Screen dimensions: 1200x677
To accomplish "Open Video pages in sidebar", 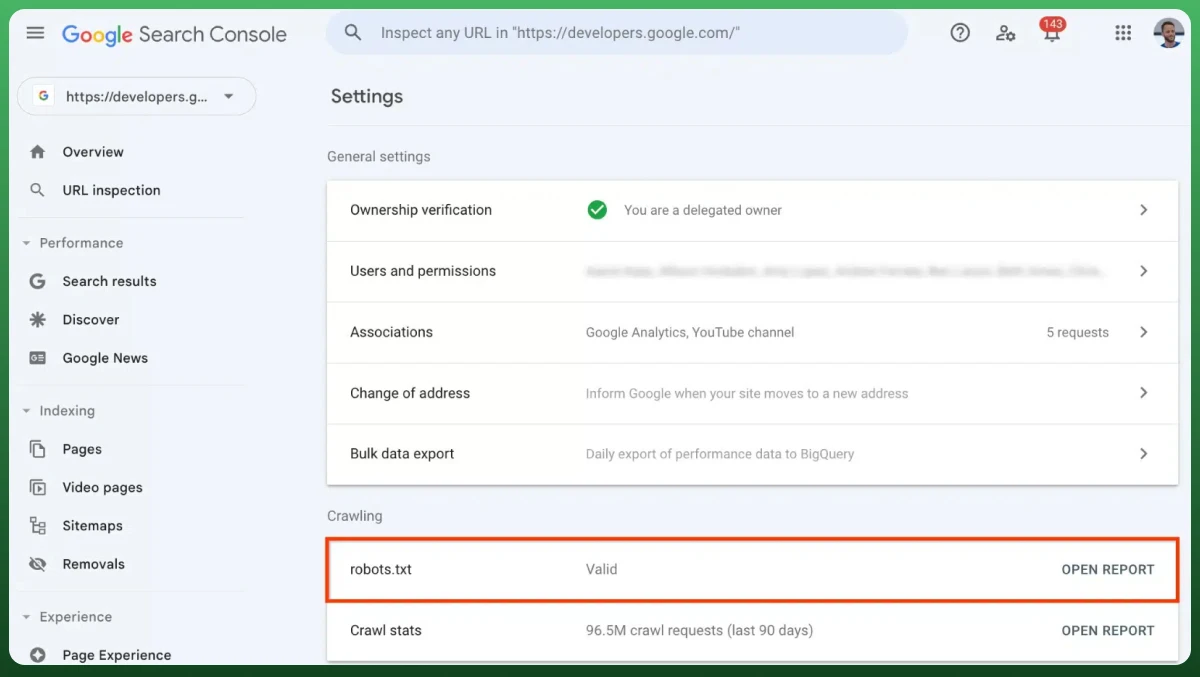I will 102,487.
